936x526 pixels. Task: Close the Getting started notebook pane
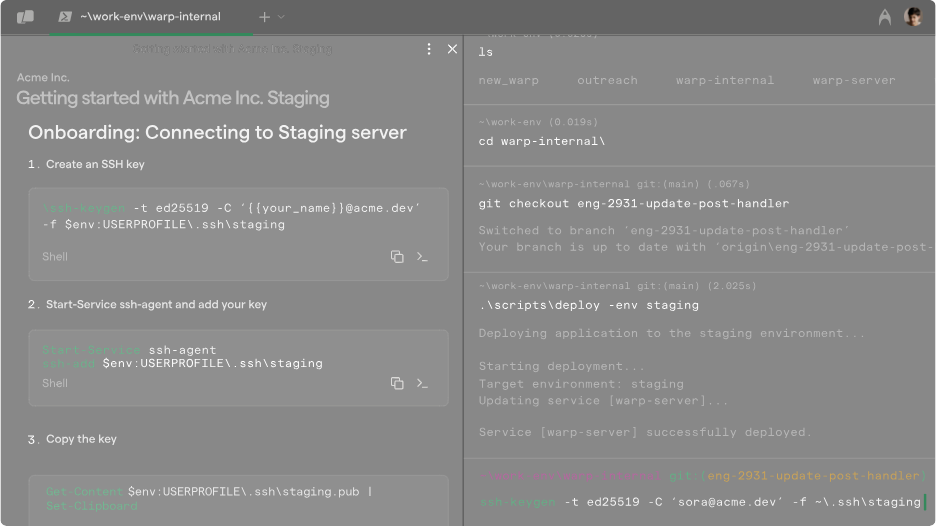tap(452, 49)
